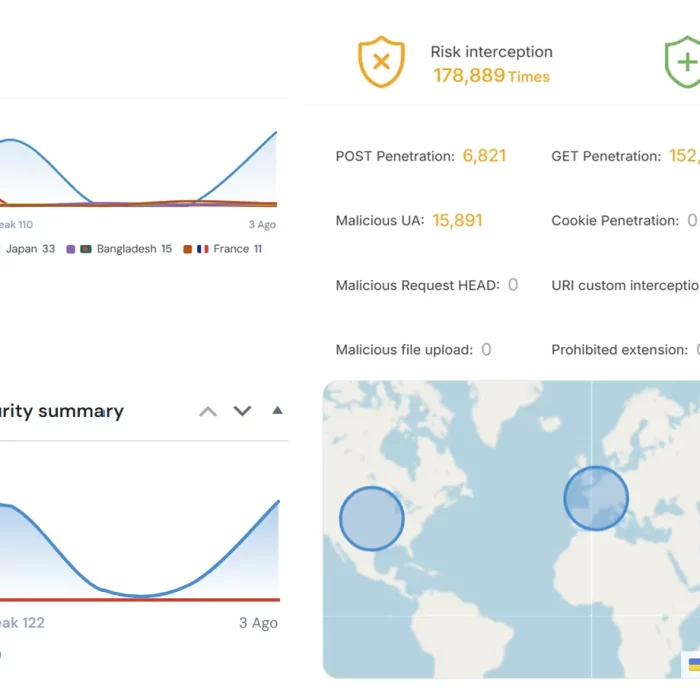Click the Malicious file upload zero value
Image resolution: width=700 pixels, height=700 pixels.
[486, 350]
